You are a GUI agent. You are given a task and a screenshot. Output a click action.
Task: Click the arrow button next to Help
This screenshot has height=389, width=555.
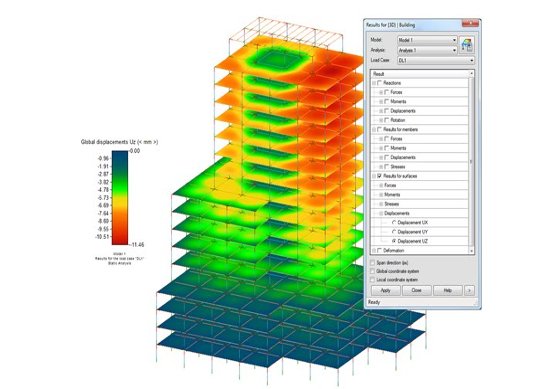click(469, 290)
